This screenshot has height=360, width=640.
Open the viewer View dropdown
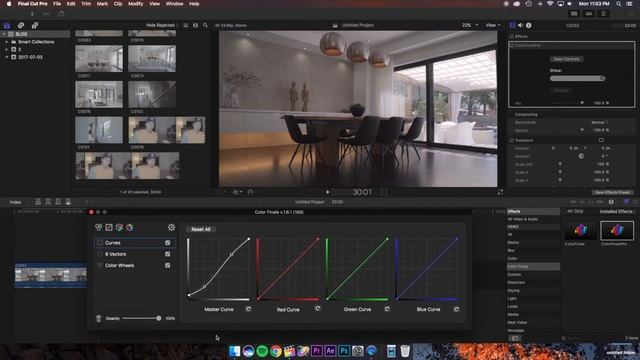[493, 25]
